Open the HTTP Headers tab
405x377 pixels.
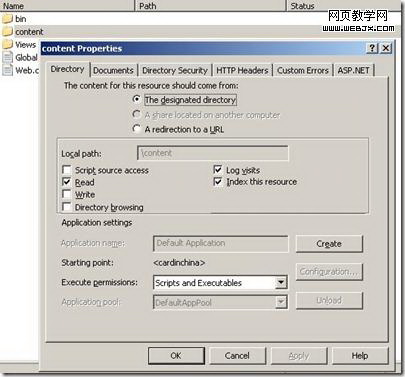click(242, 70)
